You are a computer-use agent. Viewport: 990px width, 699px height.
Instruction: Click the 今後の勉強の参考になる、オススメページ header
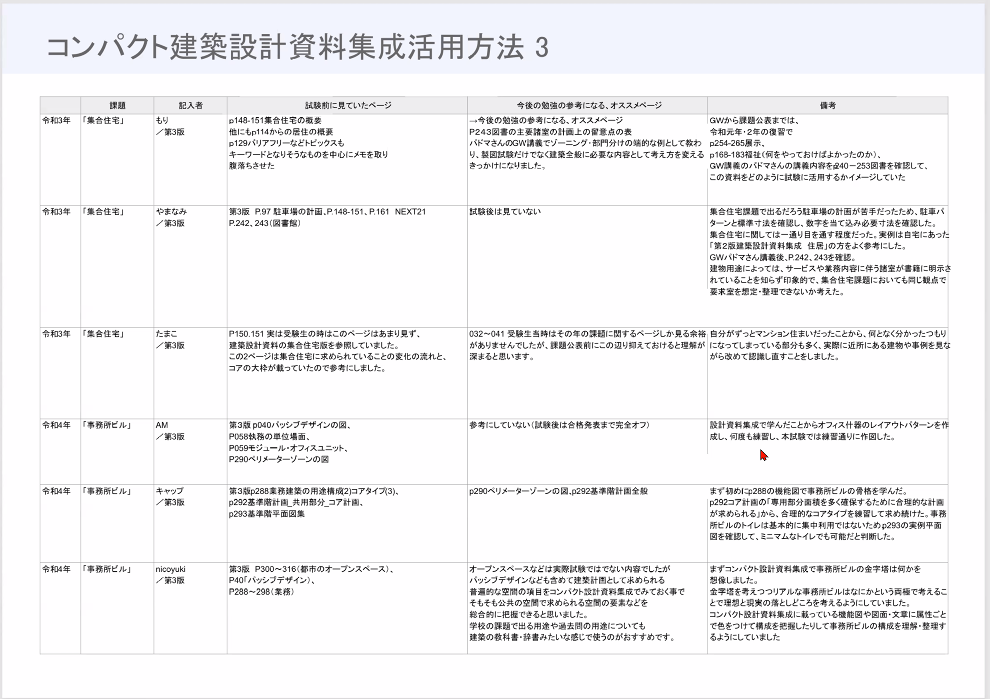coord(587,105)
